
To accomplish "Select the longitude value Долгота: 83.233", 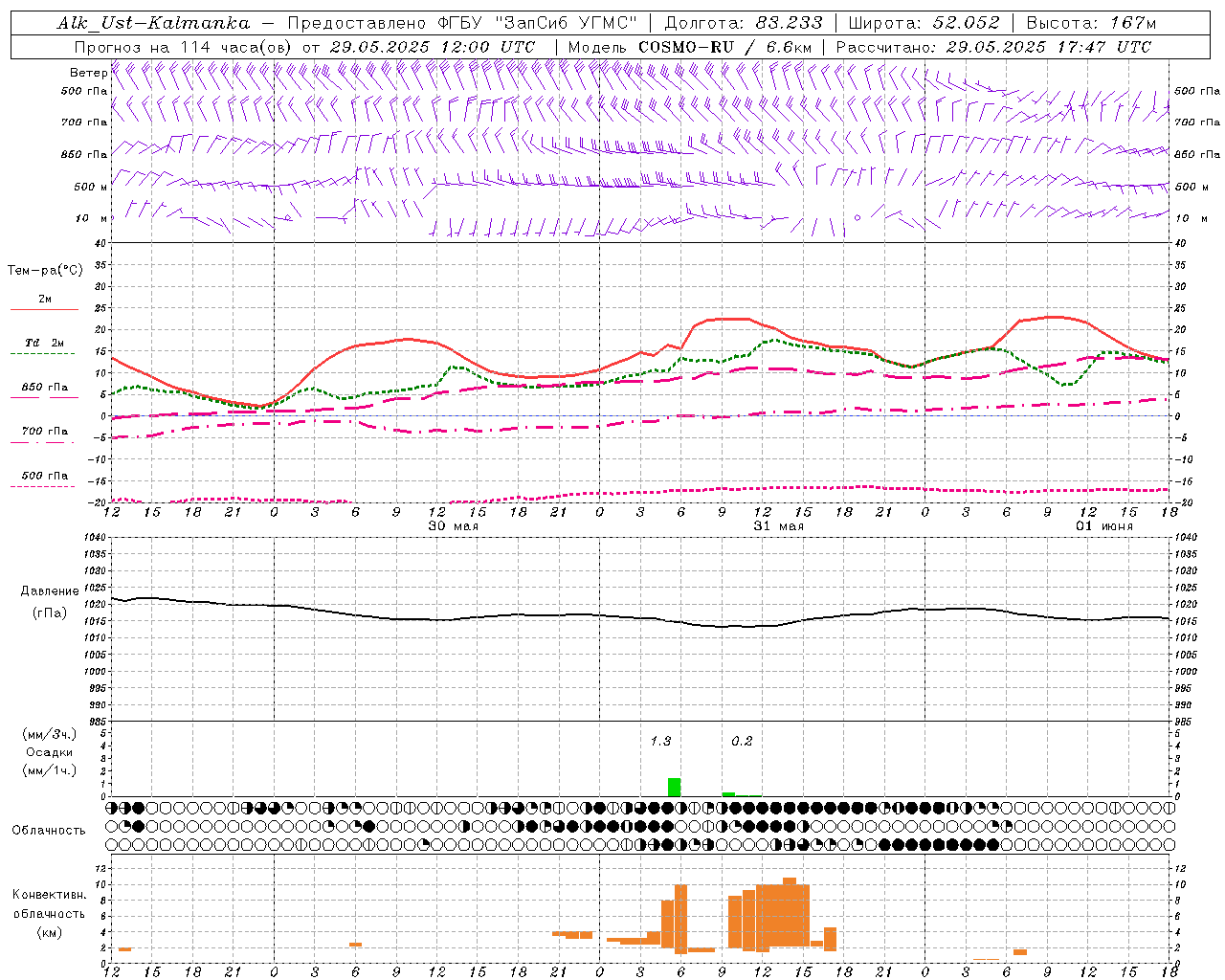I will pyautogui.click(x=743, y=23).
